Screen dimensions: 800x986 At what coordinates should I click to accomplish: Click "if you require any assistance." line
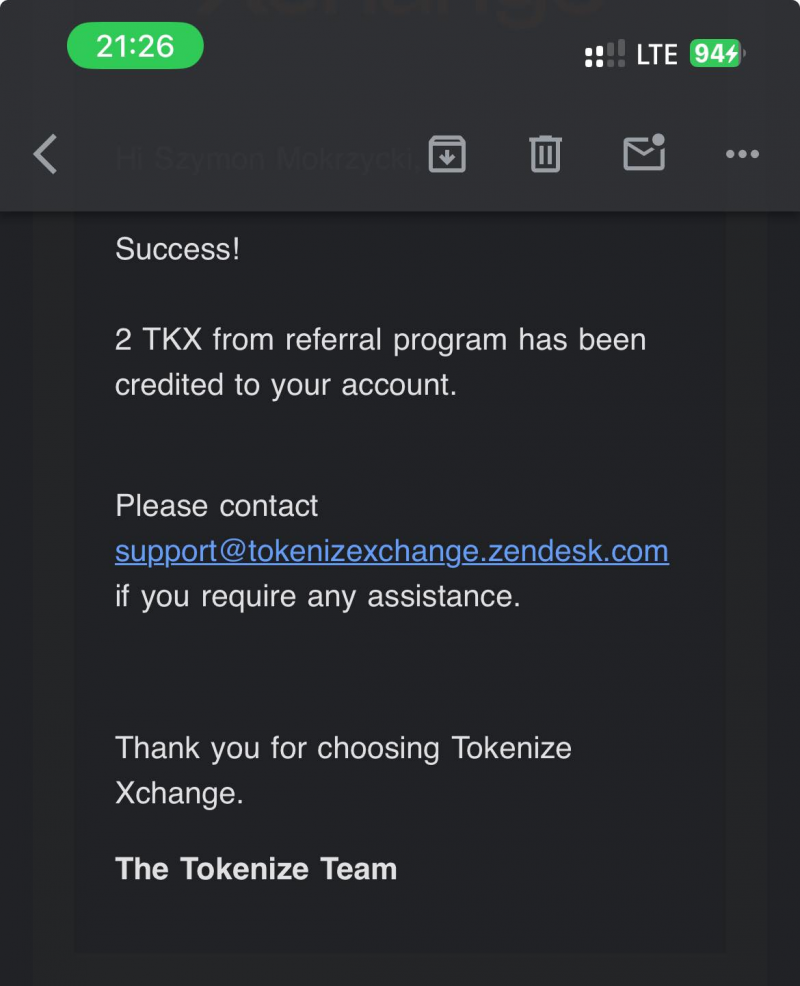(317, 597)
